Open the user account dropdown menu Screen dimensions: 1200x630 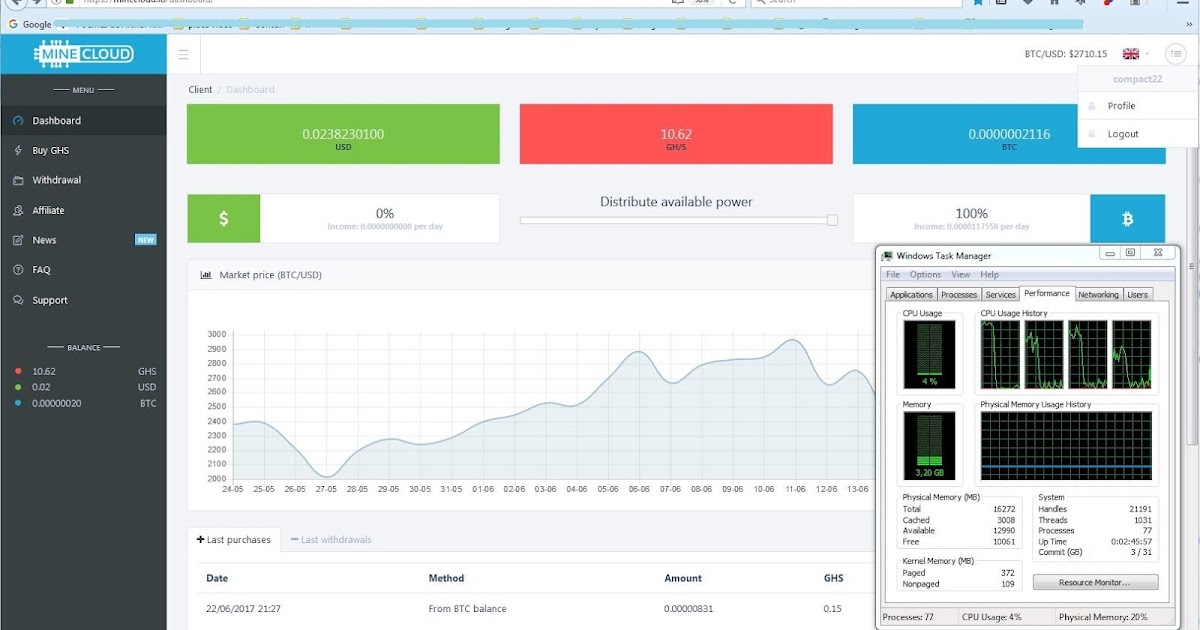pos(1176,53)
